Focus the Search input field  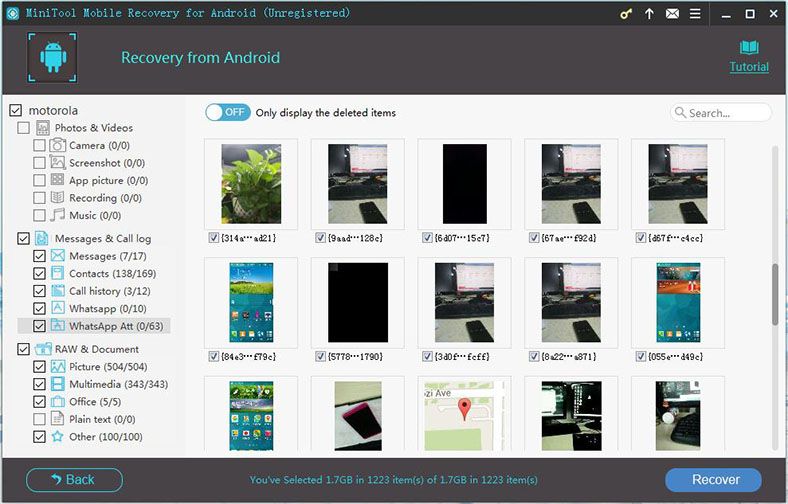[728, 113]
